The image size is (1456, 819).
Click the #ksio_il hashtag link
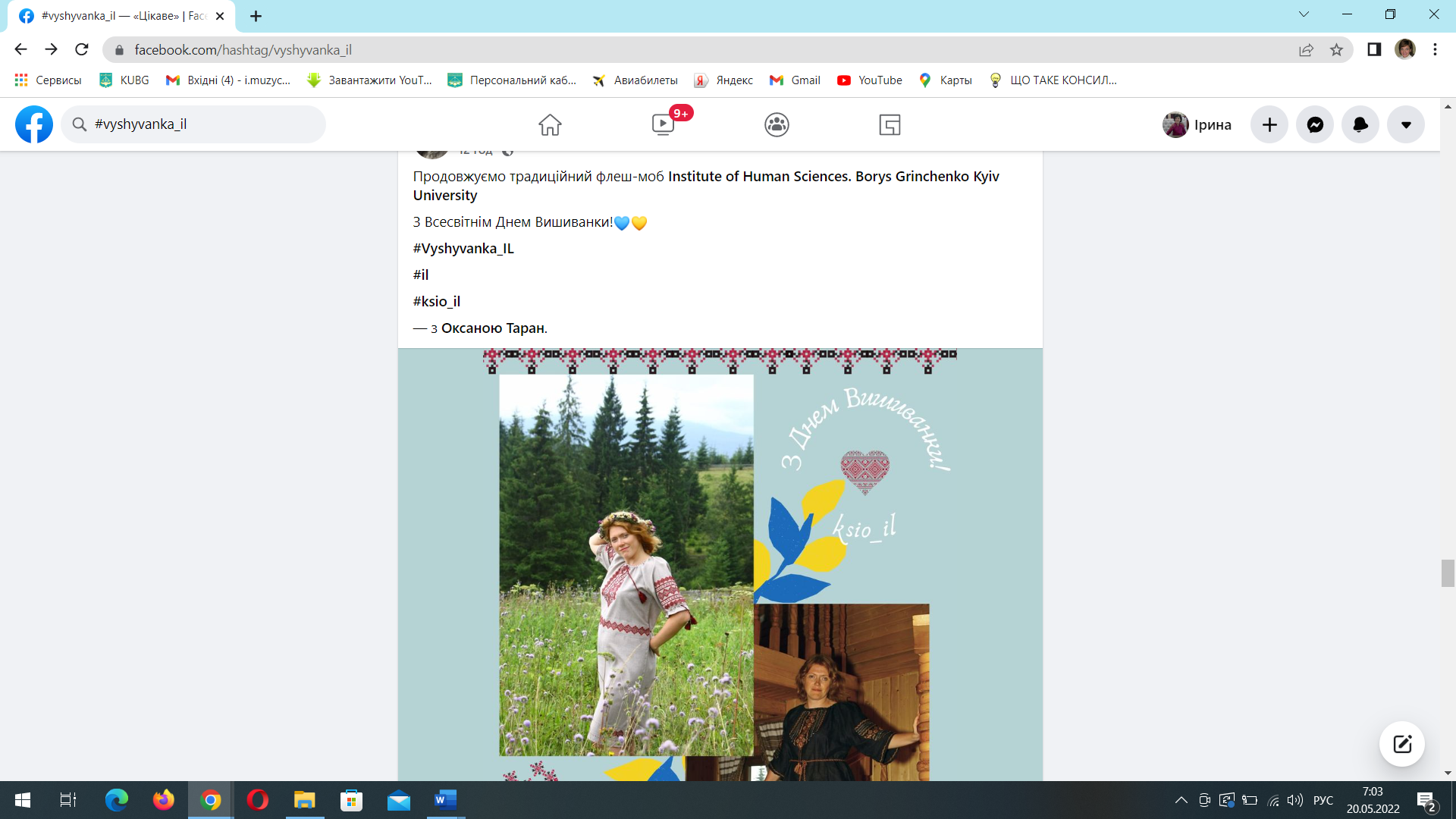click(437, 301)
